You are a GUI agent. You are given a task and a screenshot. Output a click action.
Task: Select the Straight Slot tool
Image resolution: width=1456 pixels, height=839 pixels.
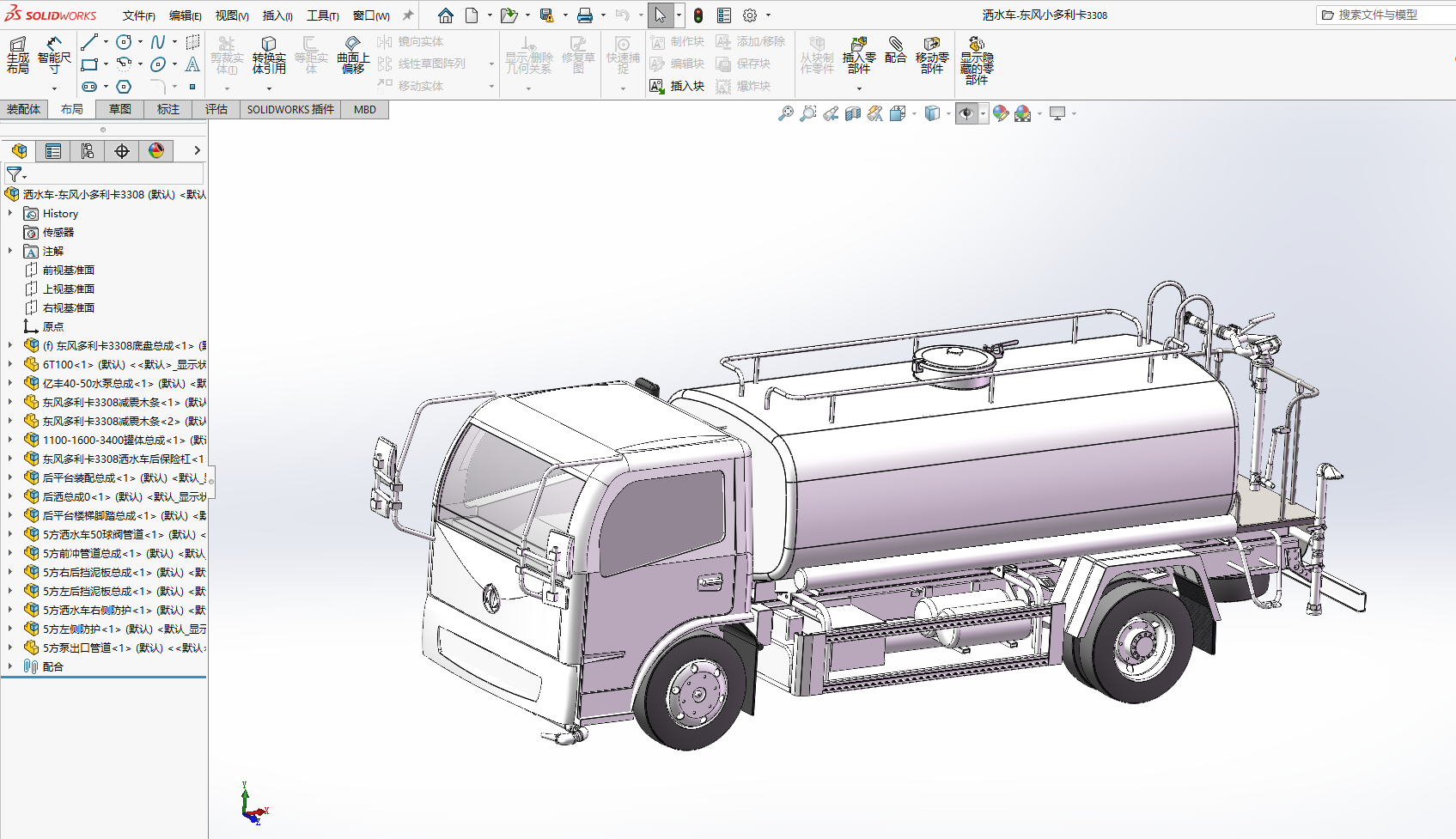[x=89, y=87]
